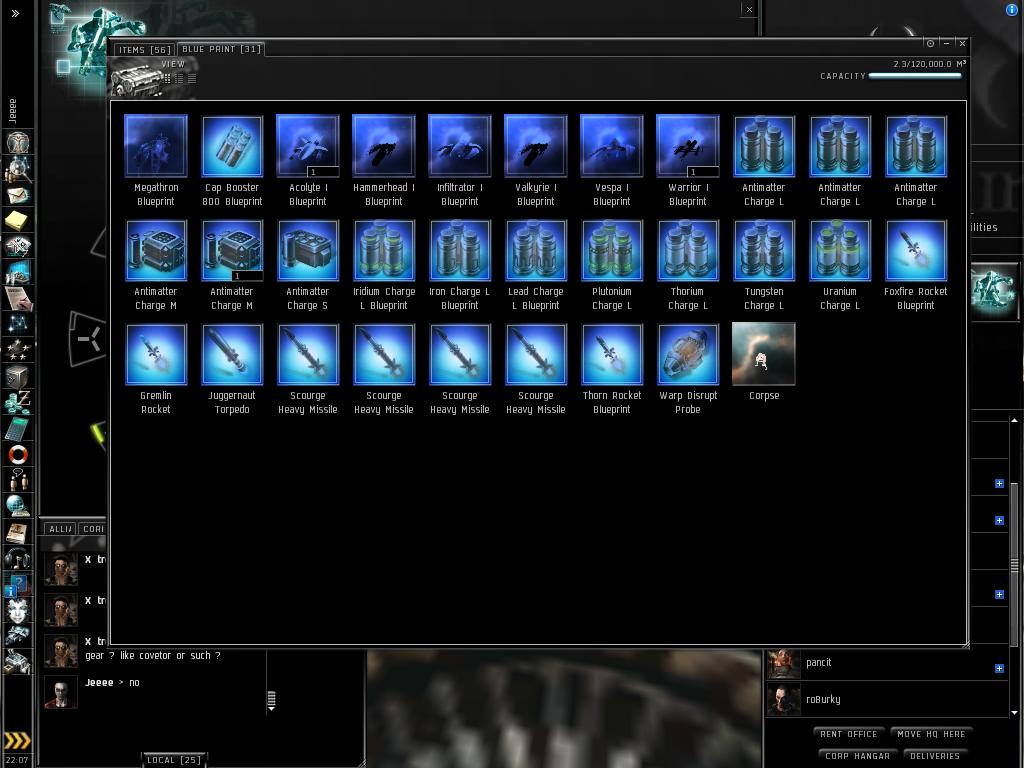Switch hangar to icon grid view
This screenshot has height=768, width=1024.
click(x=167, y=78)
